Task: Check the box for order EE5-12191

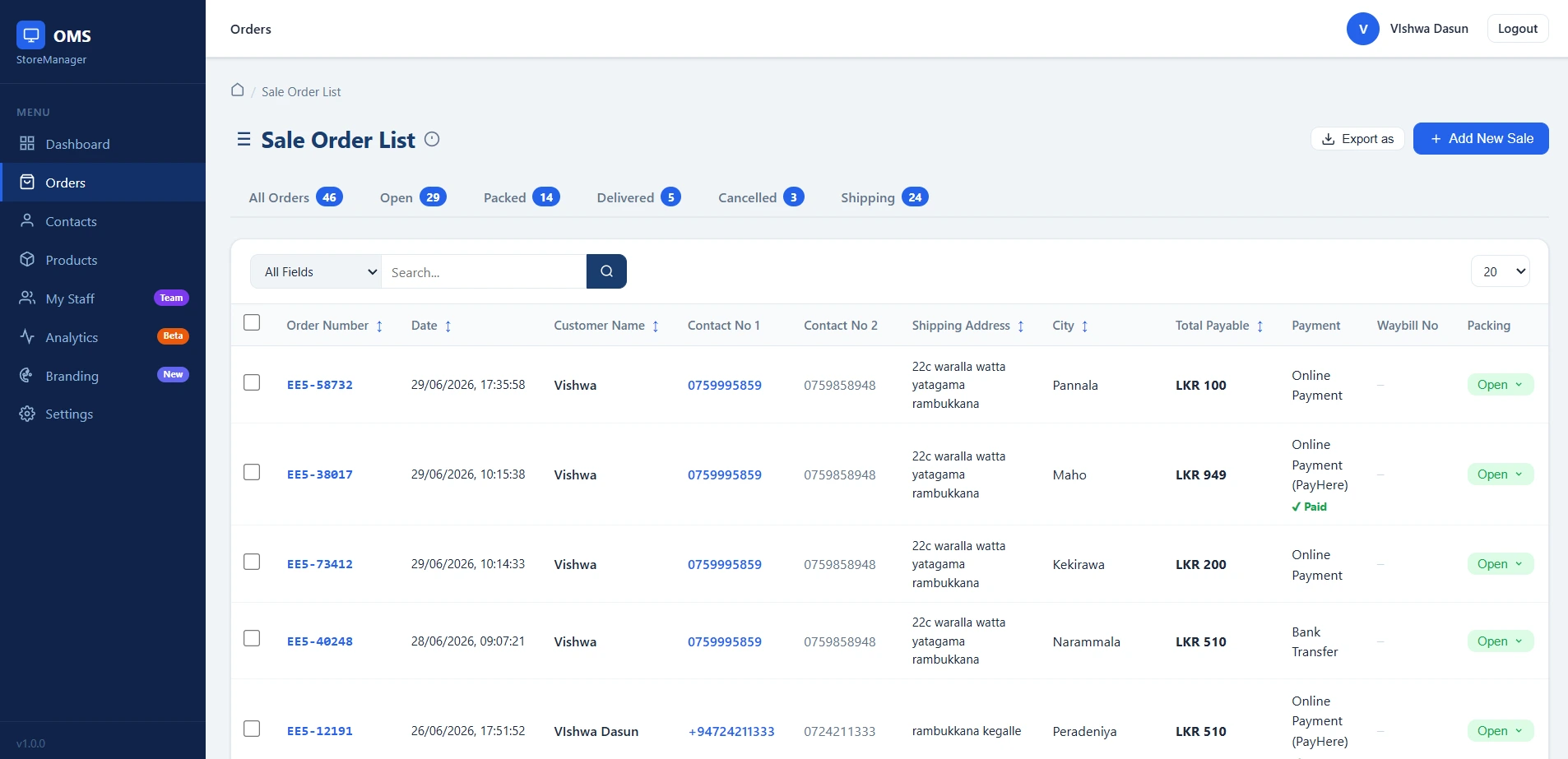Action: click(252, 729)
